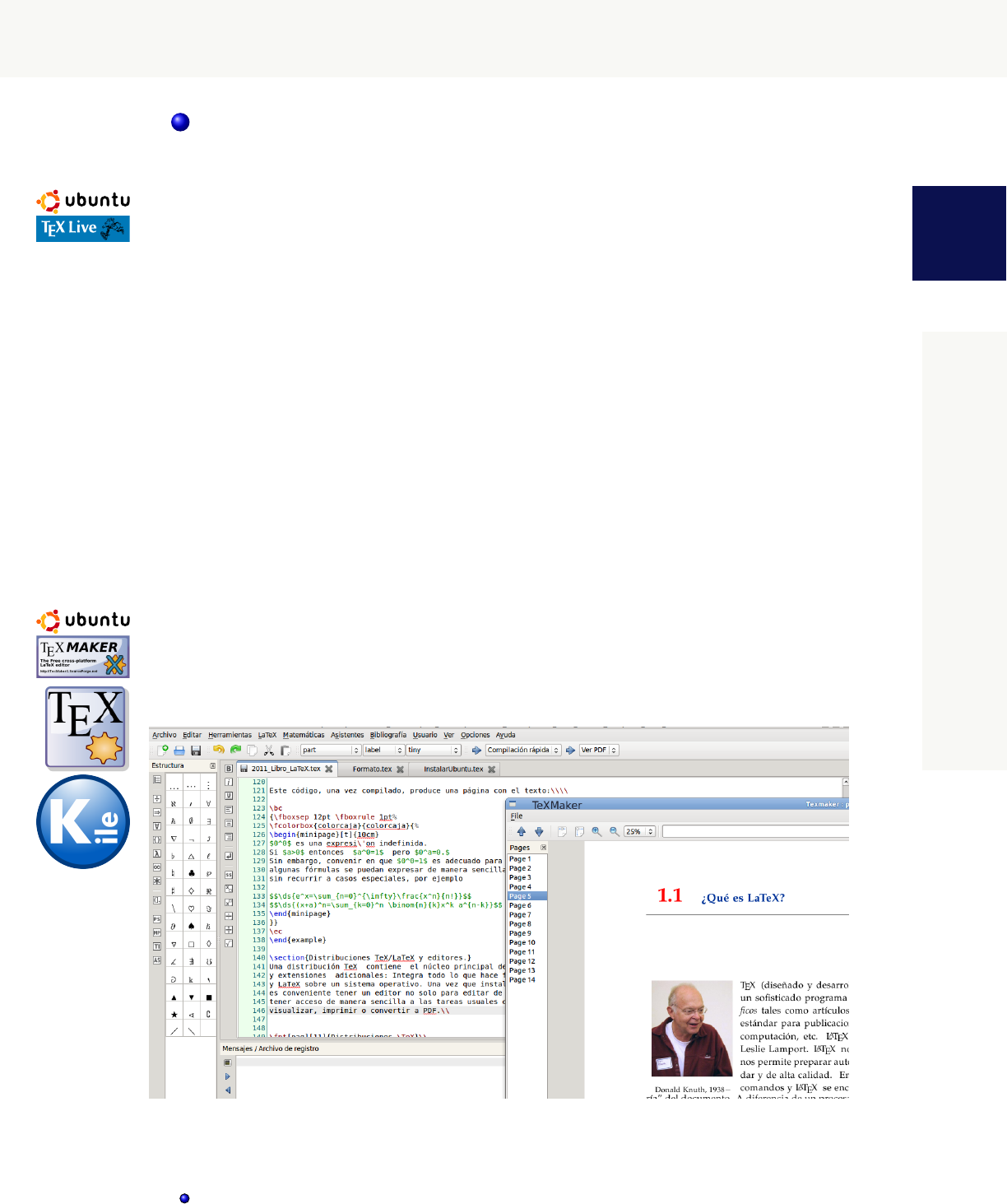Insert the spade suit symbol
This screenshot has height=1204, width=1007.
[x=192, y=927]
